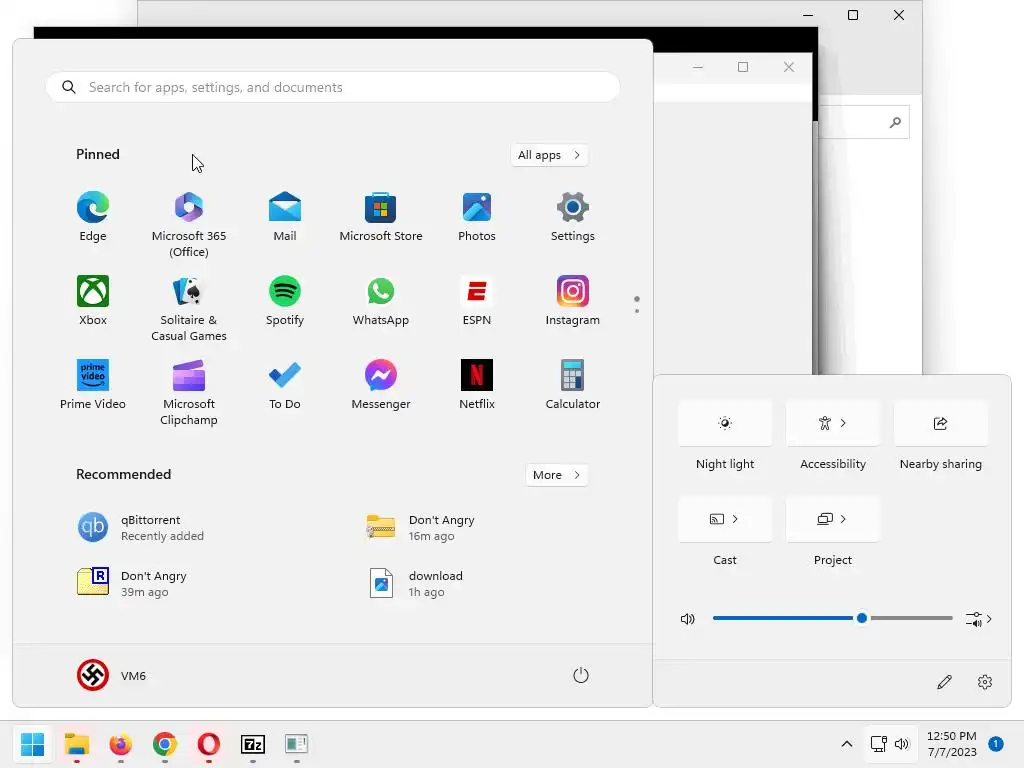Open all settings via quick settings gear
1024x768 pixels.
[x=985, y=682]
